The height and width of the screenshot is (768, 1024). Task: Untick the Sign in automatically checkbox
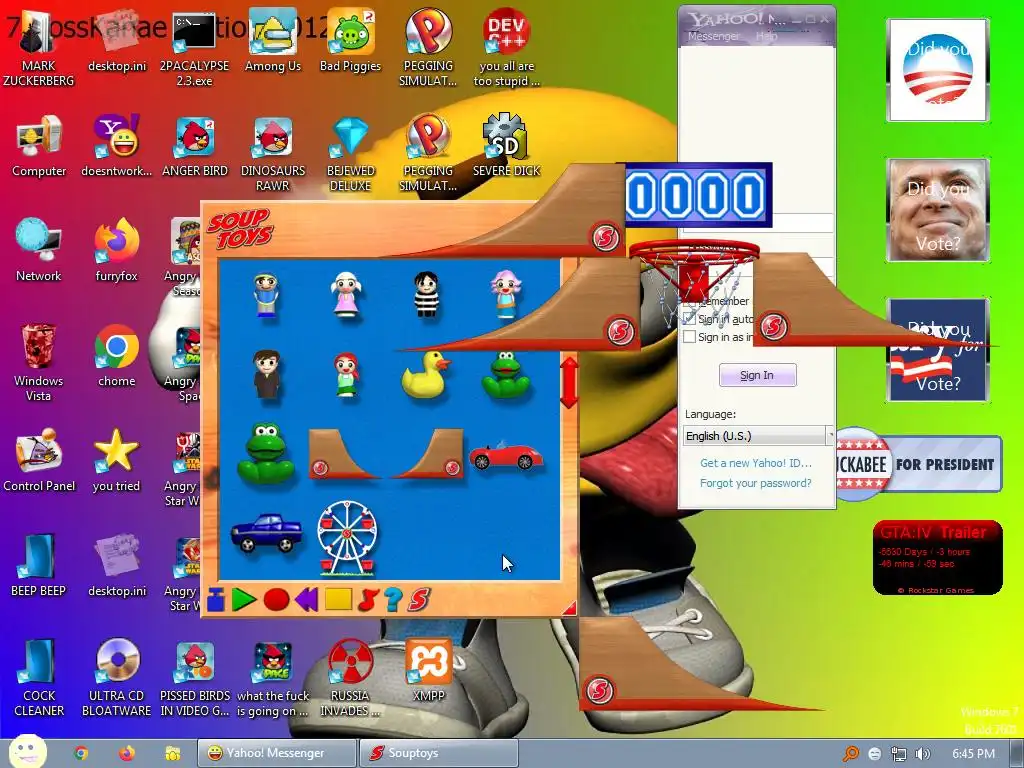(x=690, y=319)
